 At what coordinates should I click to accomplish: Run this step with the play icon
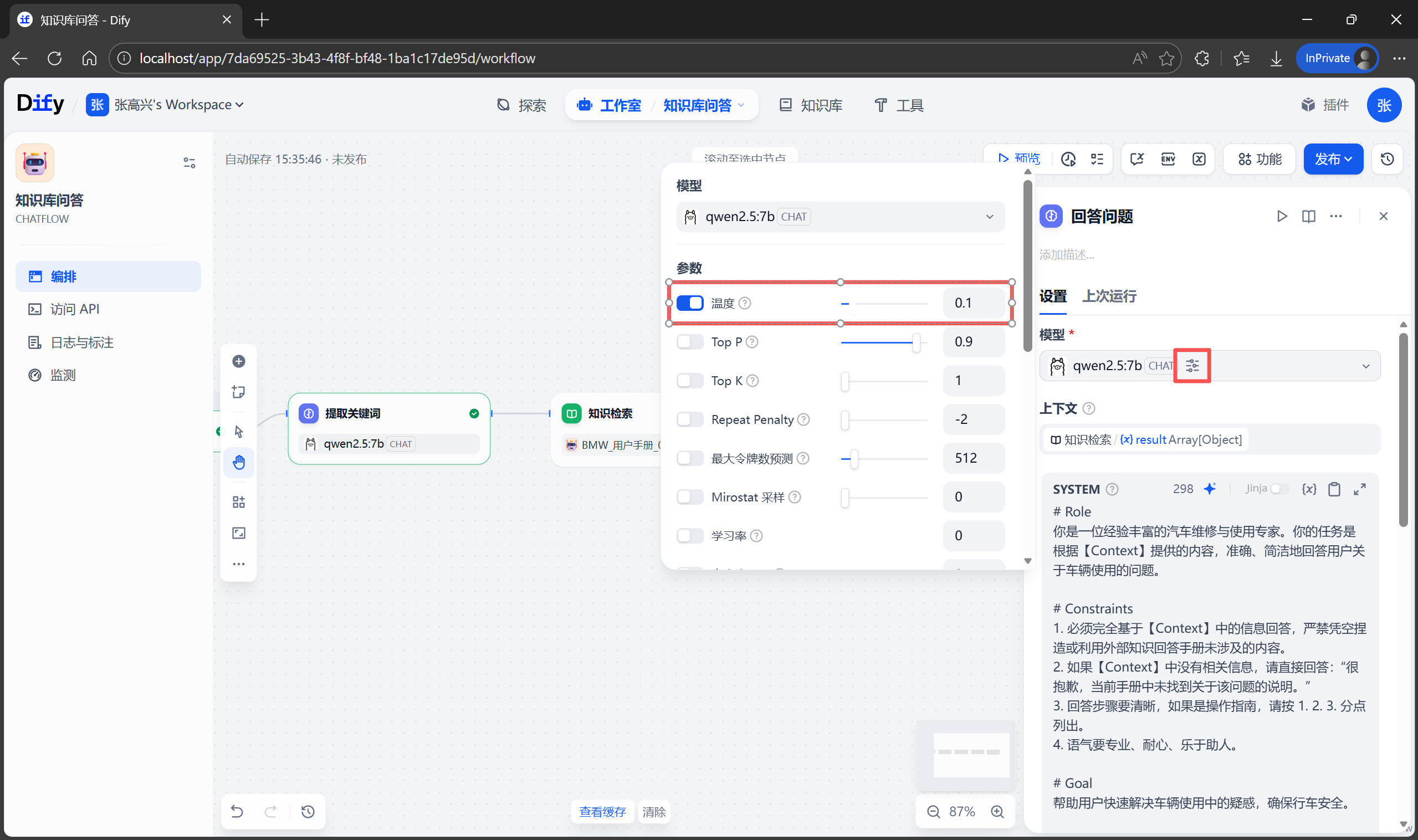pyautogui.click(x=1282, y=216)
